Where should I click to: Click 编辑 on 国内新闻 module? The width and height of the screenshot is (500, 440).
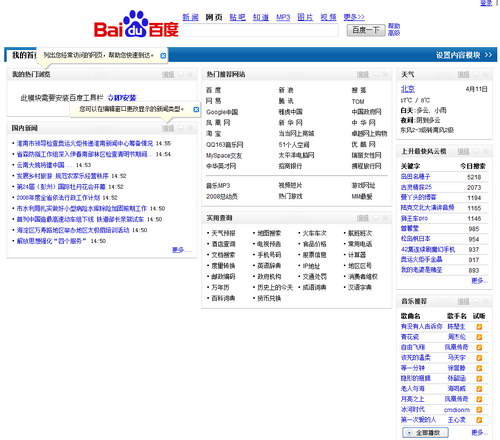[168, 128]
